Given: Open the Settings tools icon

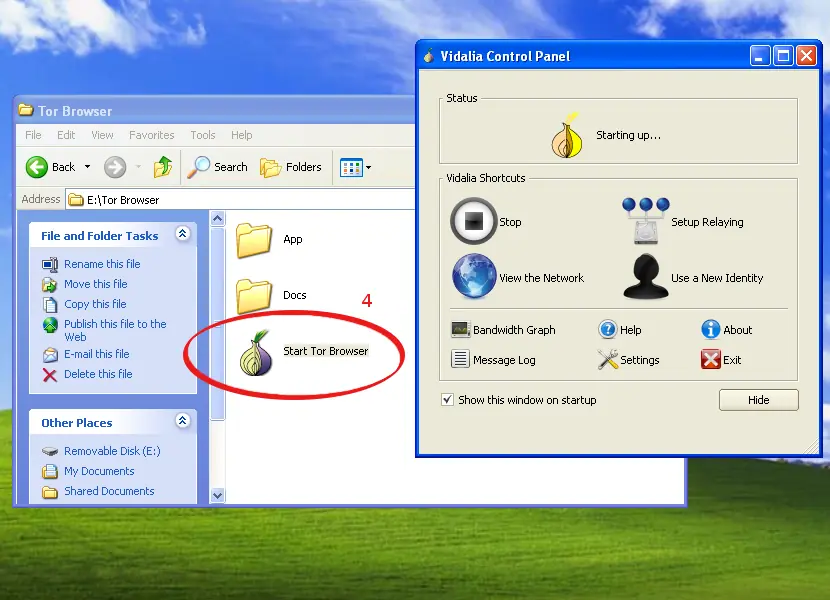Looking at the screenshot, I should pyautogui.click(x=608, y=360).
